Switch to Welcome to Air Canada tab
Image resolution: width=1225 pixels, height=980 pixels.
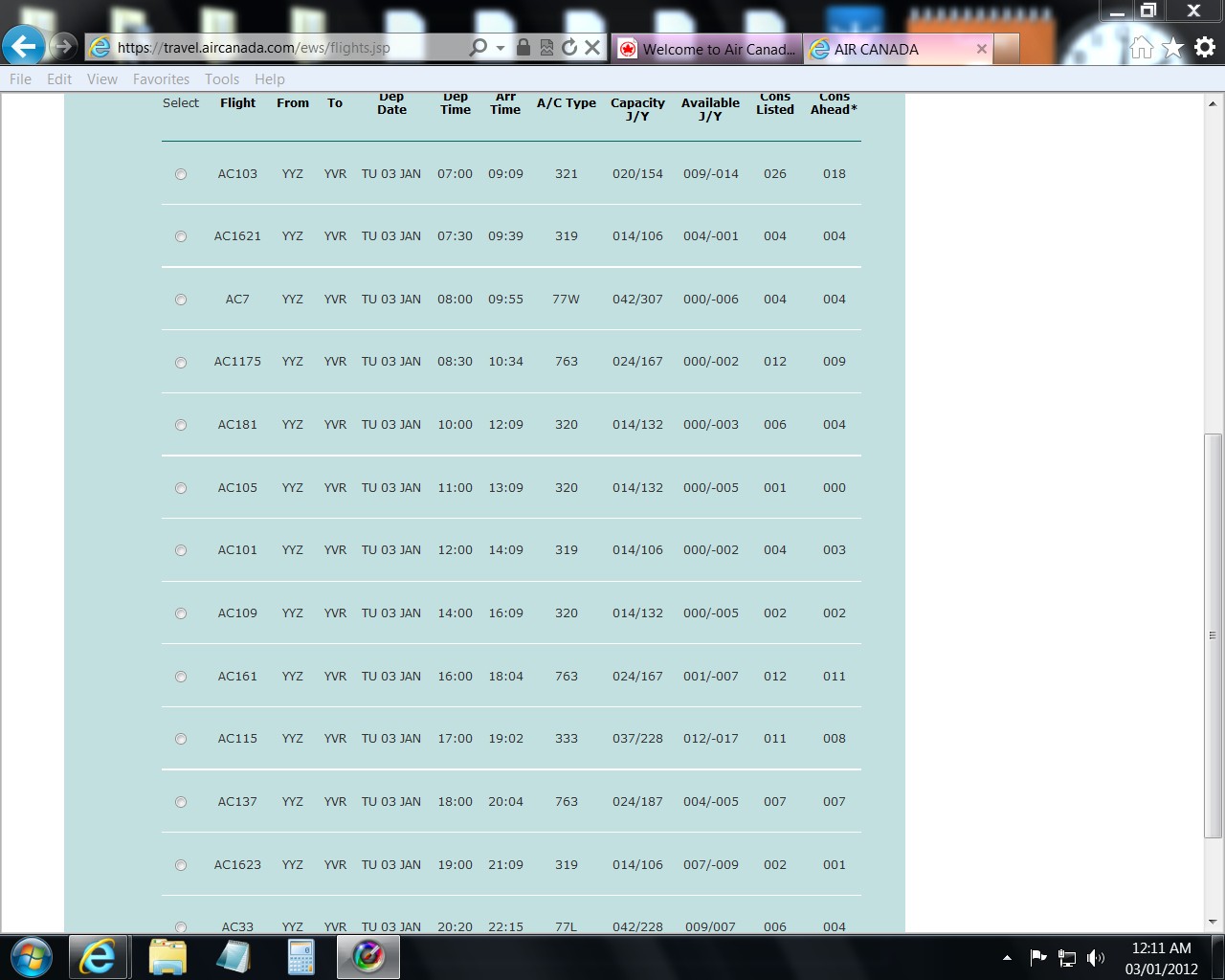(x=706, y=49)
